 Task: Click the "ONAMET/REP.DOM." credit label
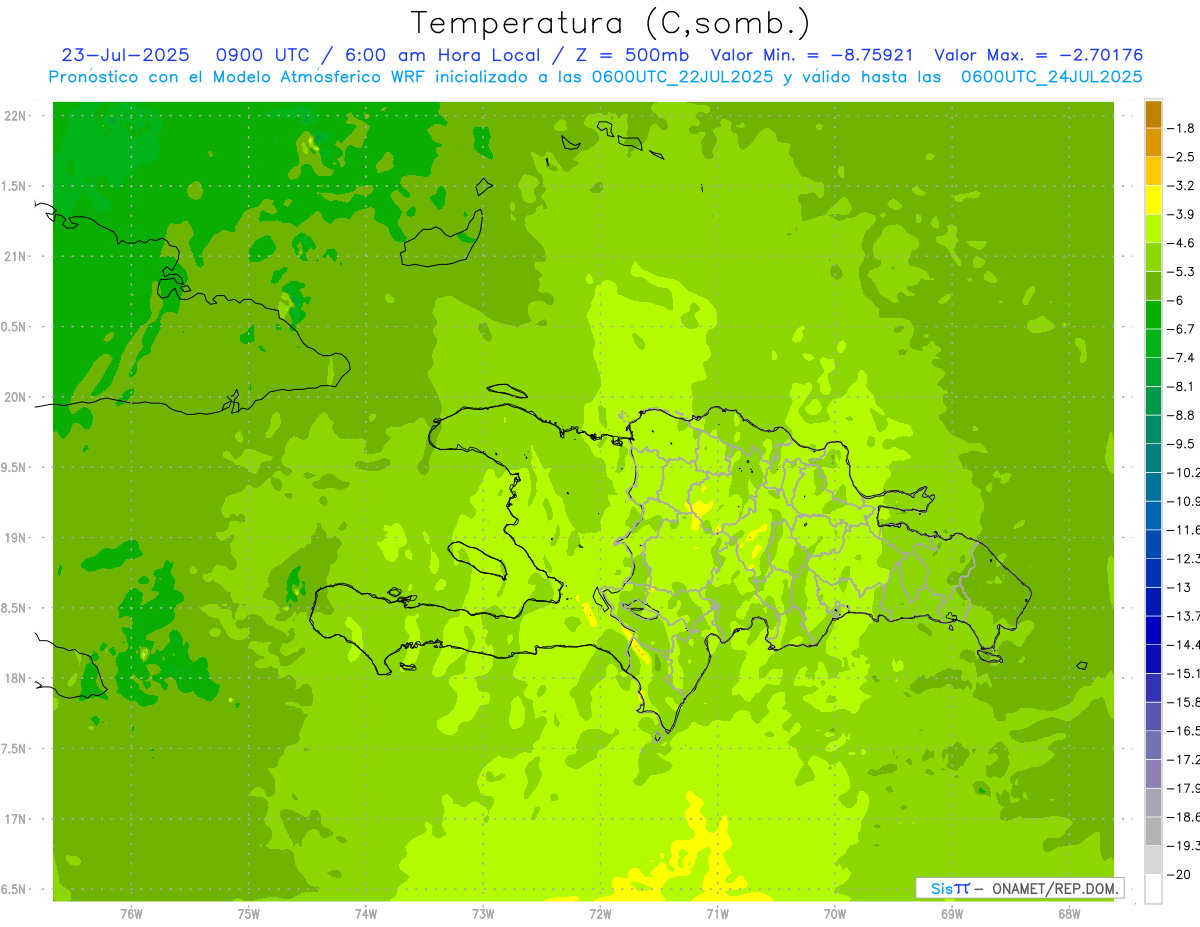[x=1056, y=888]
